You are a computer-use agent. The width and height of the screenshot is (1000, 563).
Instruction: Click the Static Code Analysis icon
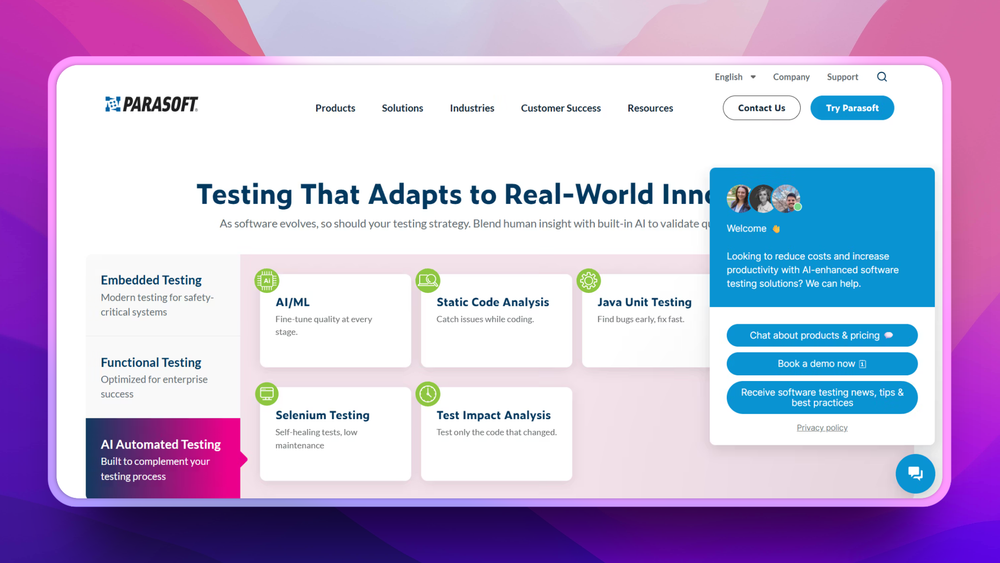click(x=428, y=281)
